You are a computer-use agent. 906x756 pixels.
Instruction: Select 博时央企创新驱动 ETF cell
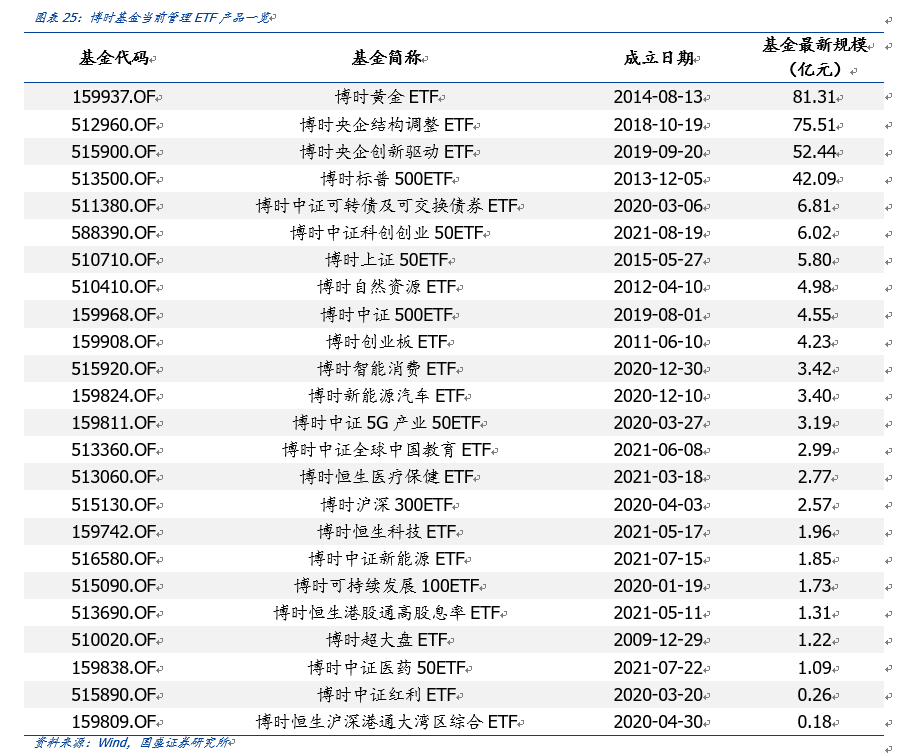(x=387, y=151)
